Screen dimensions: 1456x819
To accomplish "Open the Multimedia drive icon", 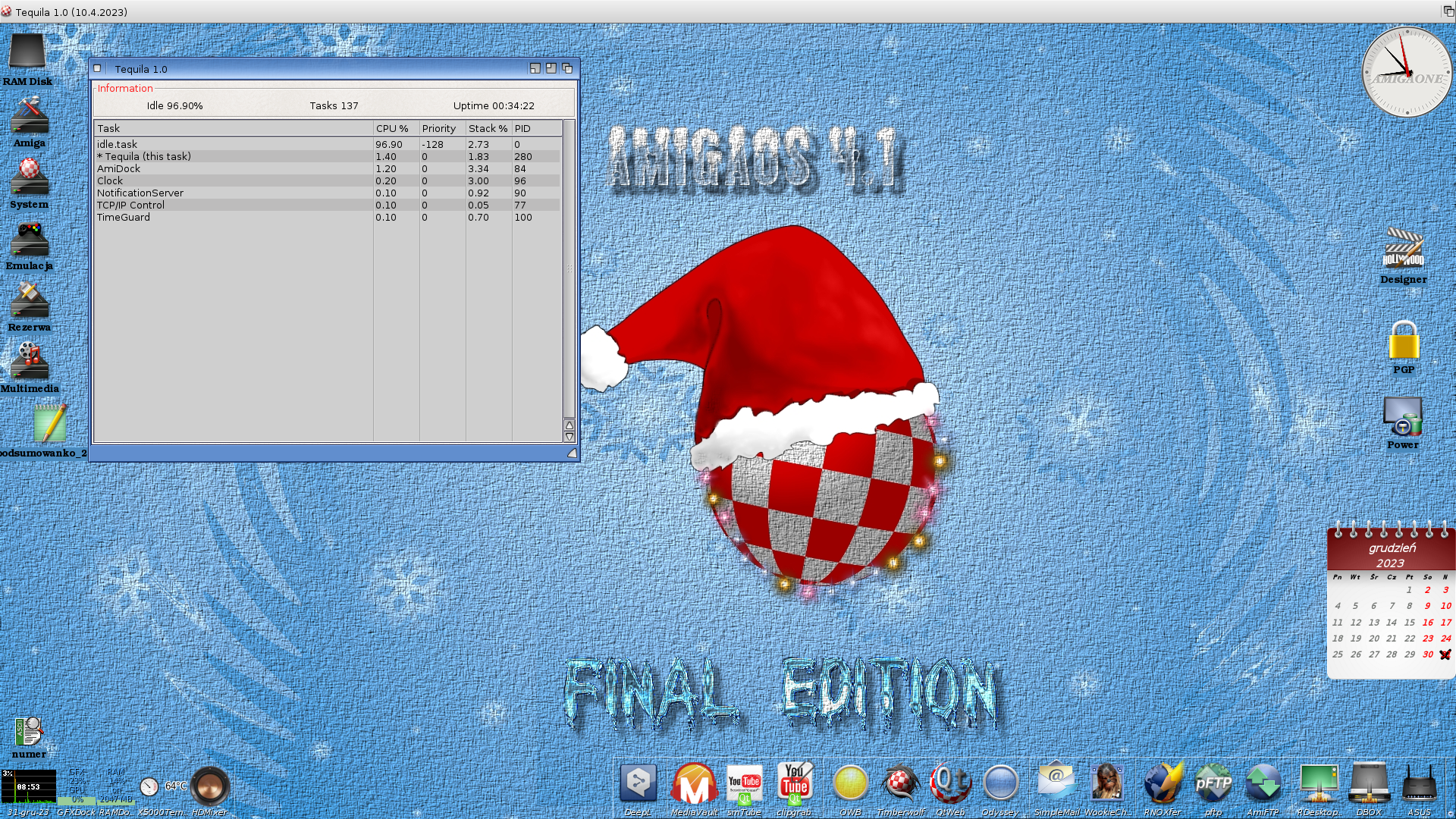I will tap(29, 369).
